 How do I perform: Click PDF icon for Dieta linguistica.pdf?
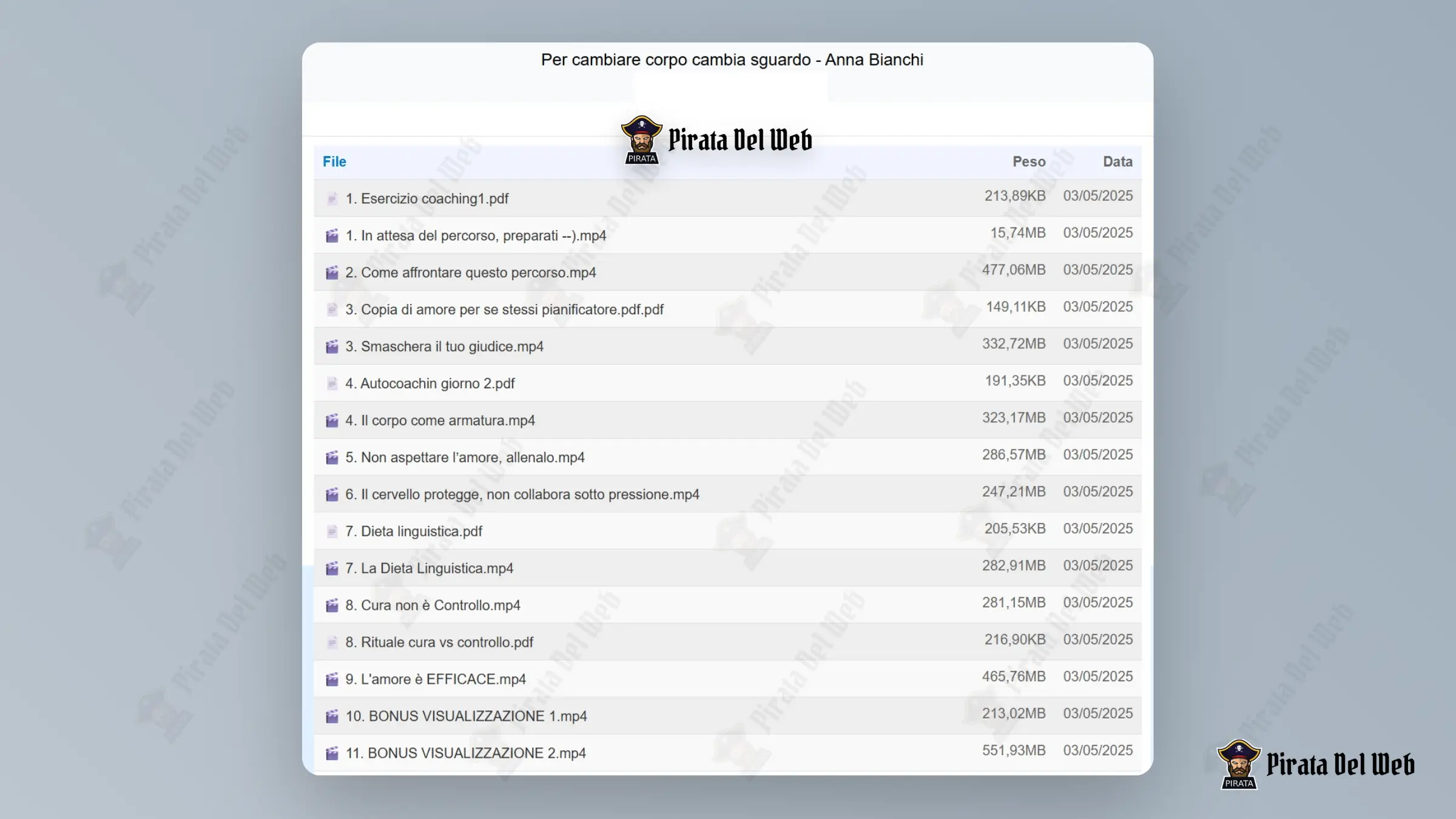pos(332,531)
